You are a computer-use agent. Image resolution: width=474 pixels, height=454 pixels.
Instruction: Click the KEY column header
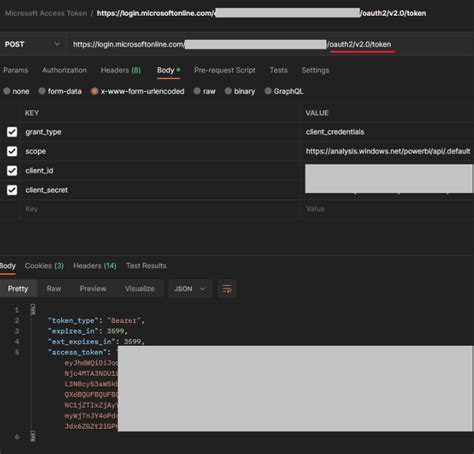[32, 113]
